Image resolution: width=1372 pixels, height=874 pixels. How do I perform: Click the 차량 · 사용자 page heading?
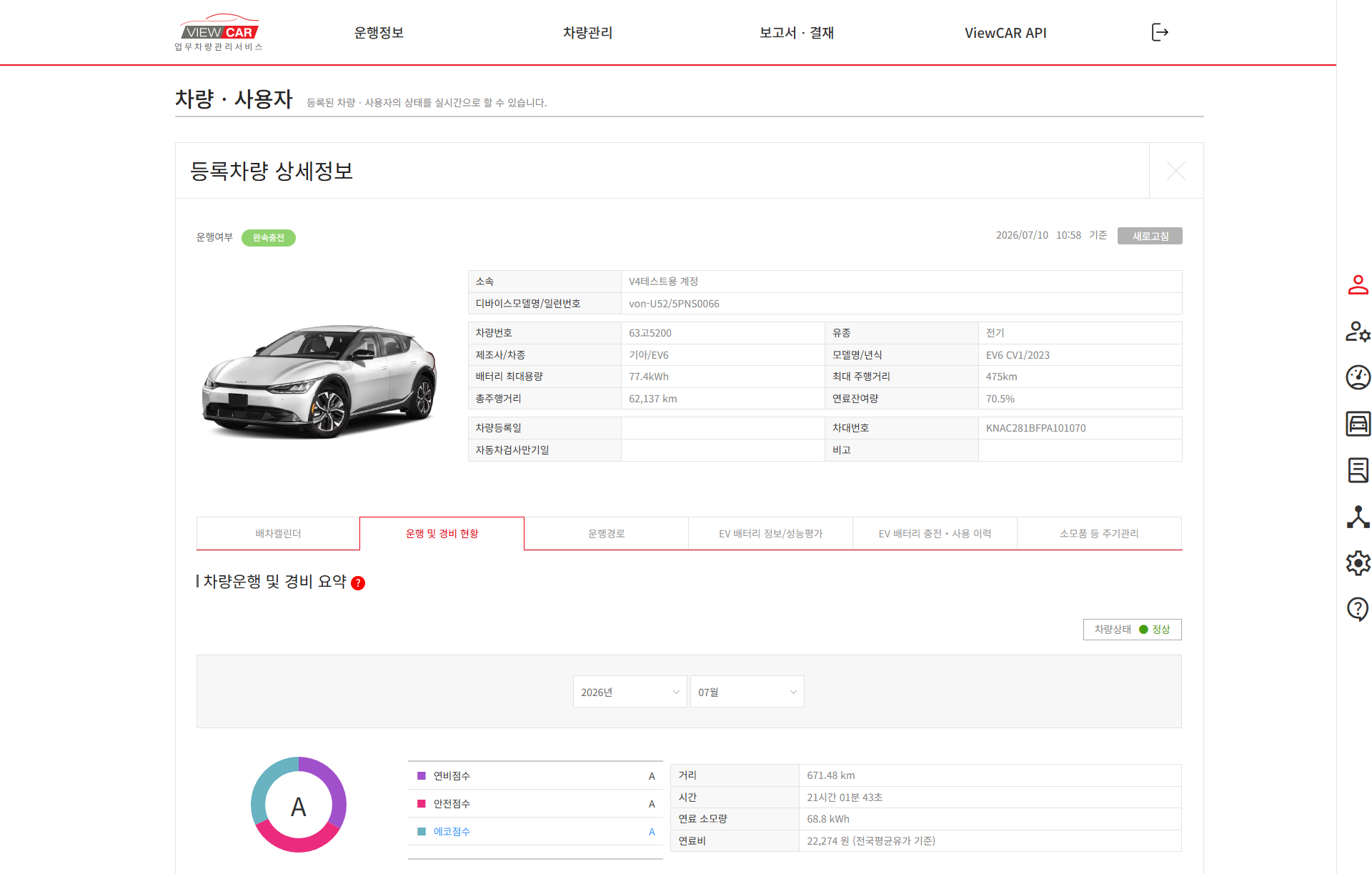point(234,99)
